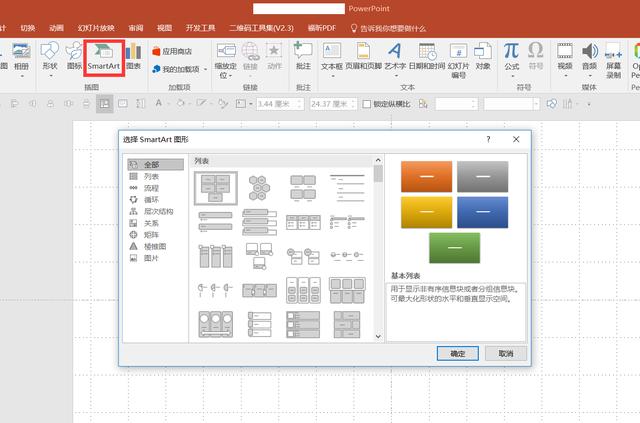Insert 图标 icons from ribbon
Image resolution: width=640 pixels, height=423 pixels.
coord(74,56)
